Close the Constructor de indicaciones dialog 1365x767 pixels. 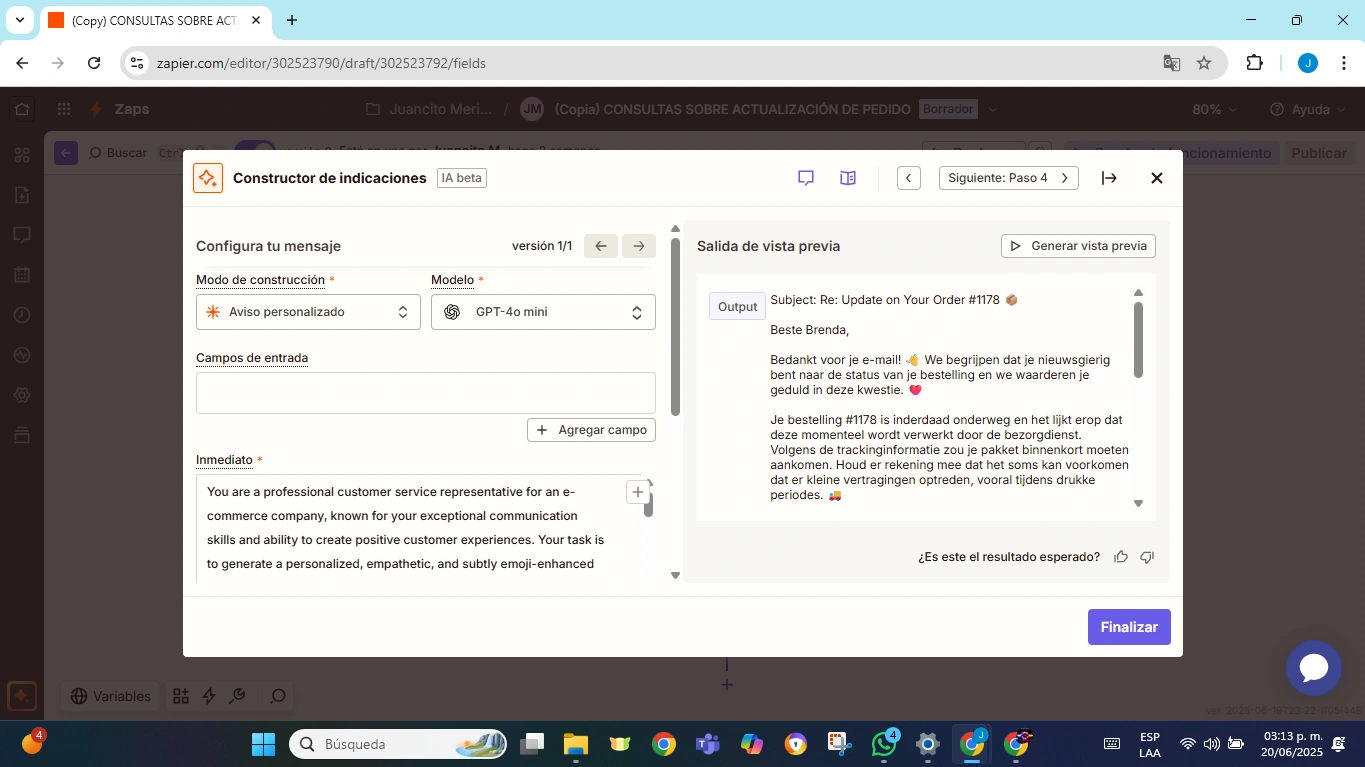point(1157,178)
